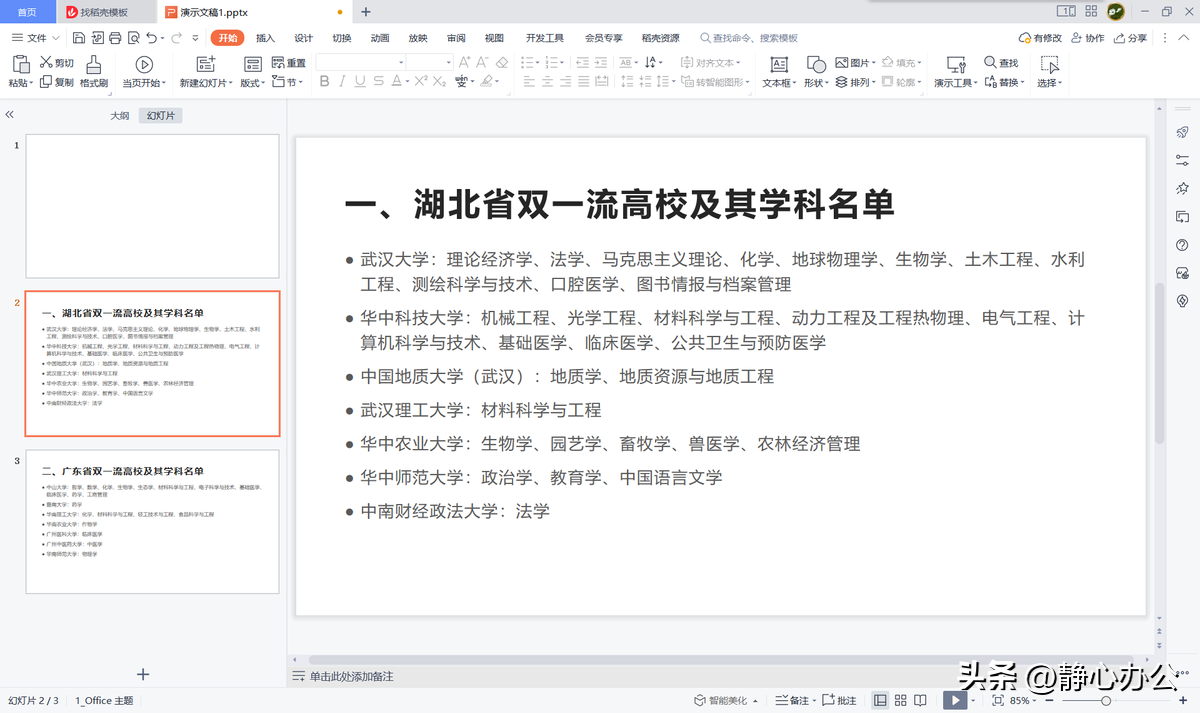This screenshot has height=713, width=1200.
Task: Open the font name combo box
Action: click(x=359, y=62)
